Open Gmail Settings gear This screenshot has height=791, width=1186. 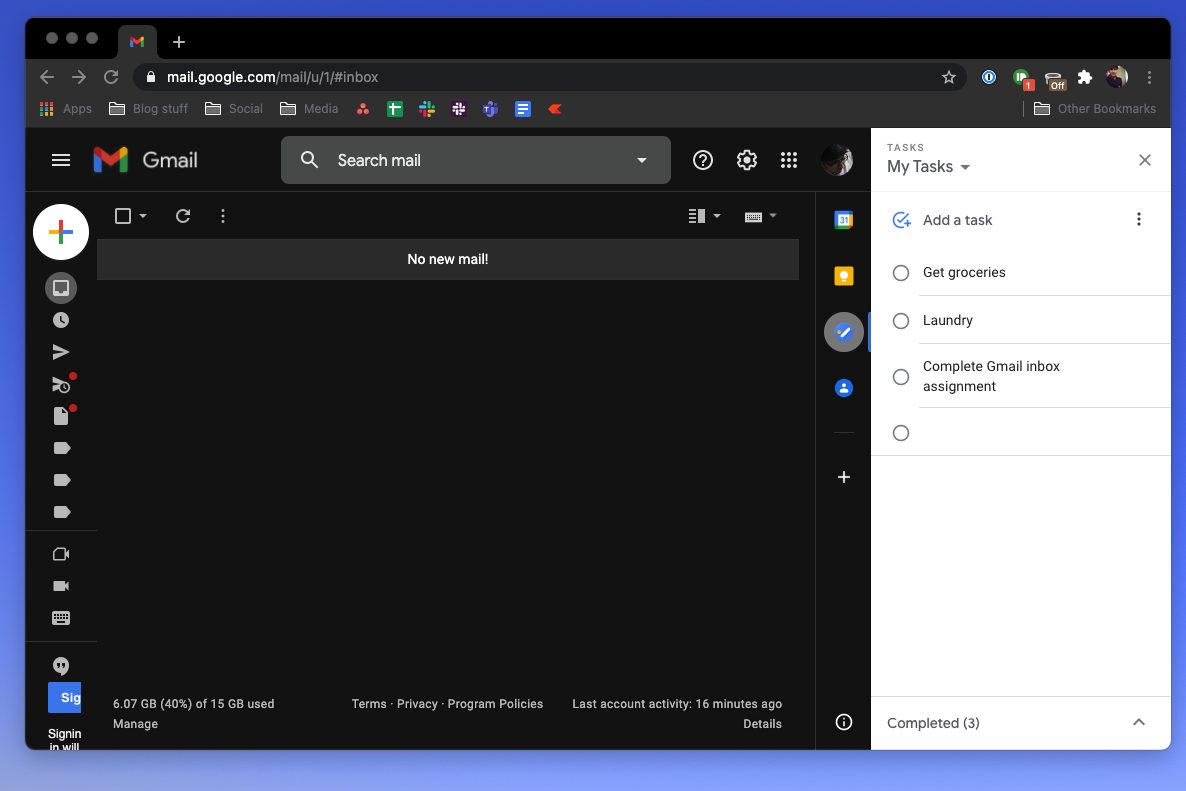[x=747, y=160]
